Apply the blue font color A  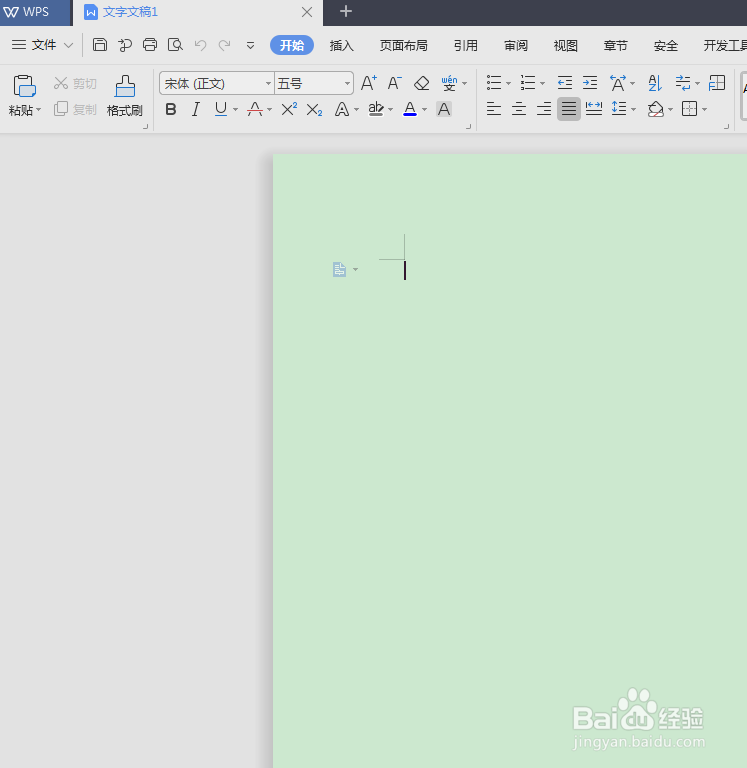410,109
